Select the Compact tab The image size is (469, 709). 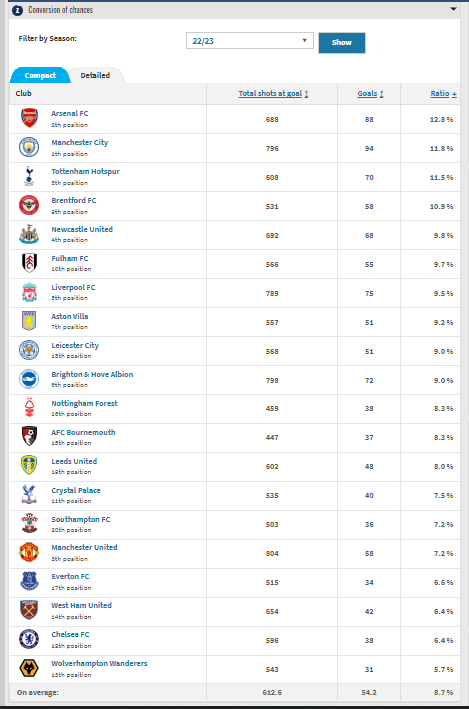pos(40,76)
